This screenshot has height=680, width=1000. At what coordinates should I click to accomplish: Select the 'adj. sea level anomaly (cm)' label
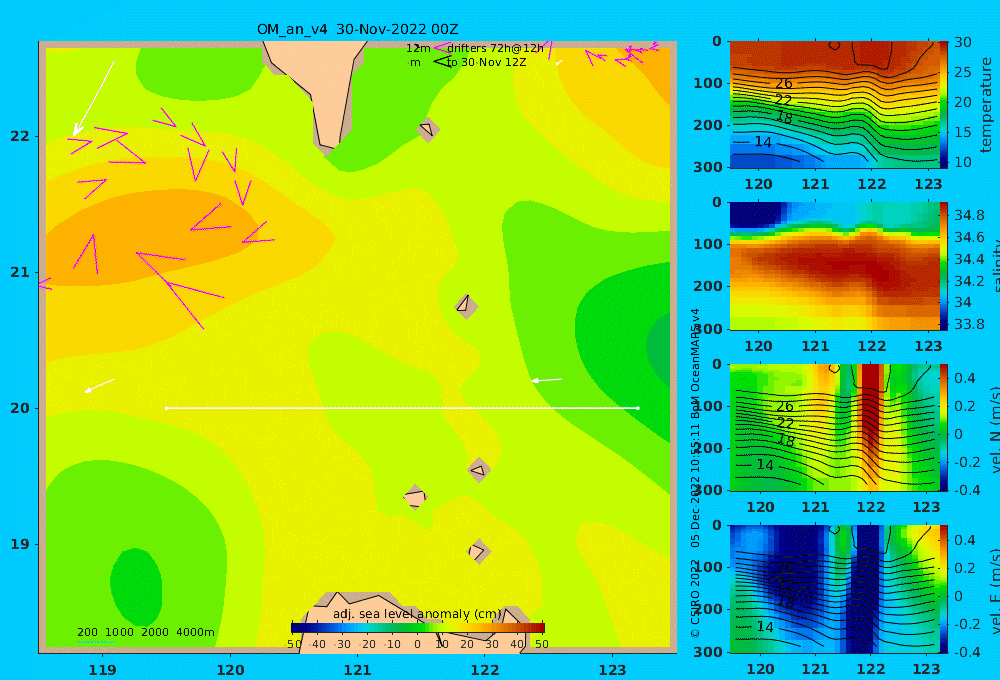[418, 614]
